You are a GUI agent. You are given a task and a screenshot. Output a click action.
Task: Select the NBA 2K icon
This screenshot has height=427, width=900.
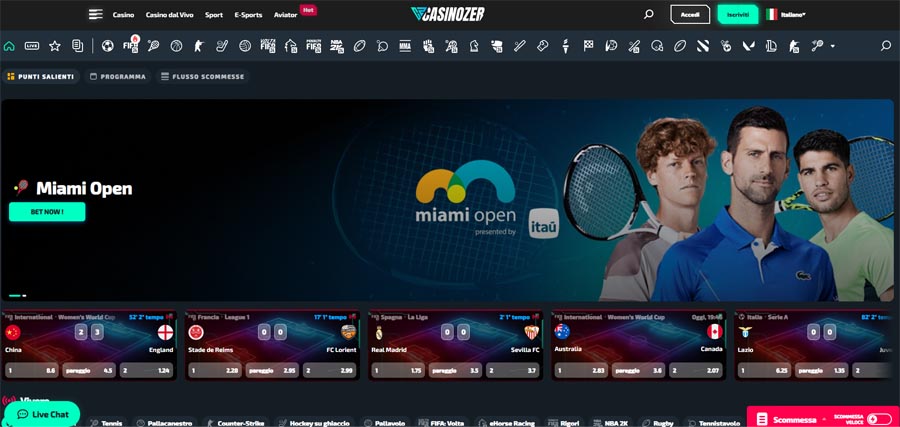337,46
